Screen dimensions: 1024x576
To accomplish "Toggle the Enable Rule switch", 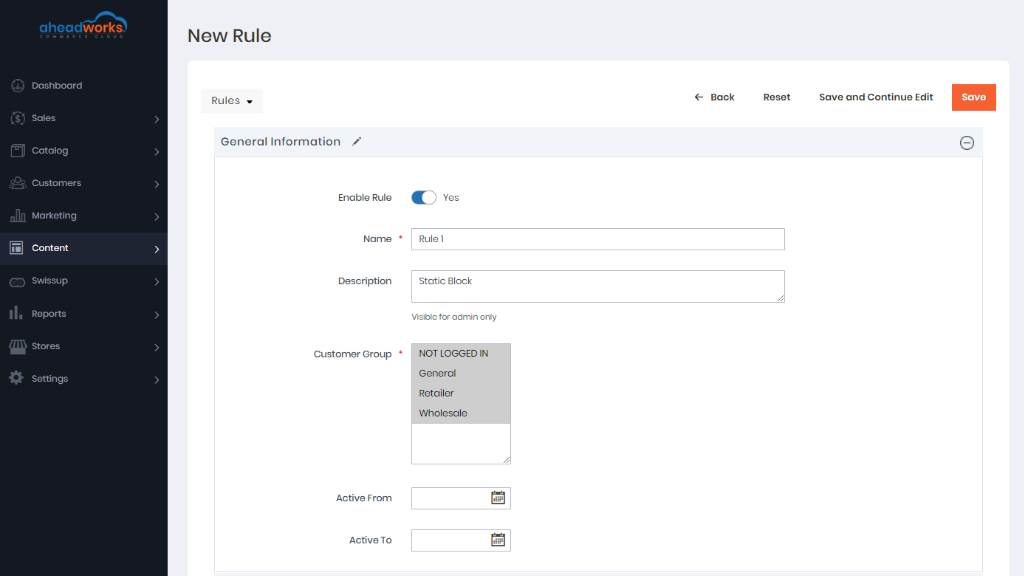I will tap(423, 197).
